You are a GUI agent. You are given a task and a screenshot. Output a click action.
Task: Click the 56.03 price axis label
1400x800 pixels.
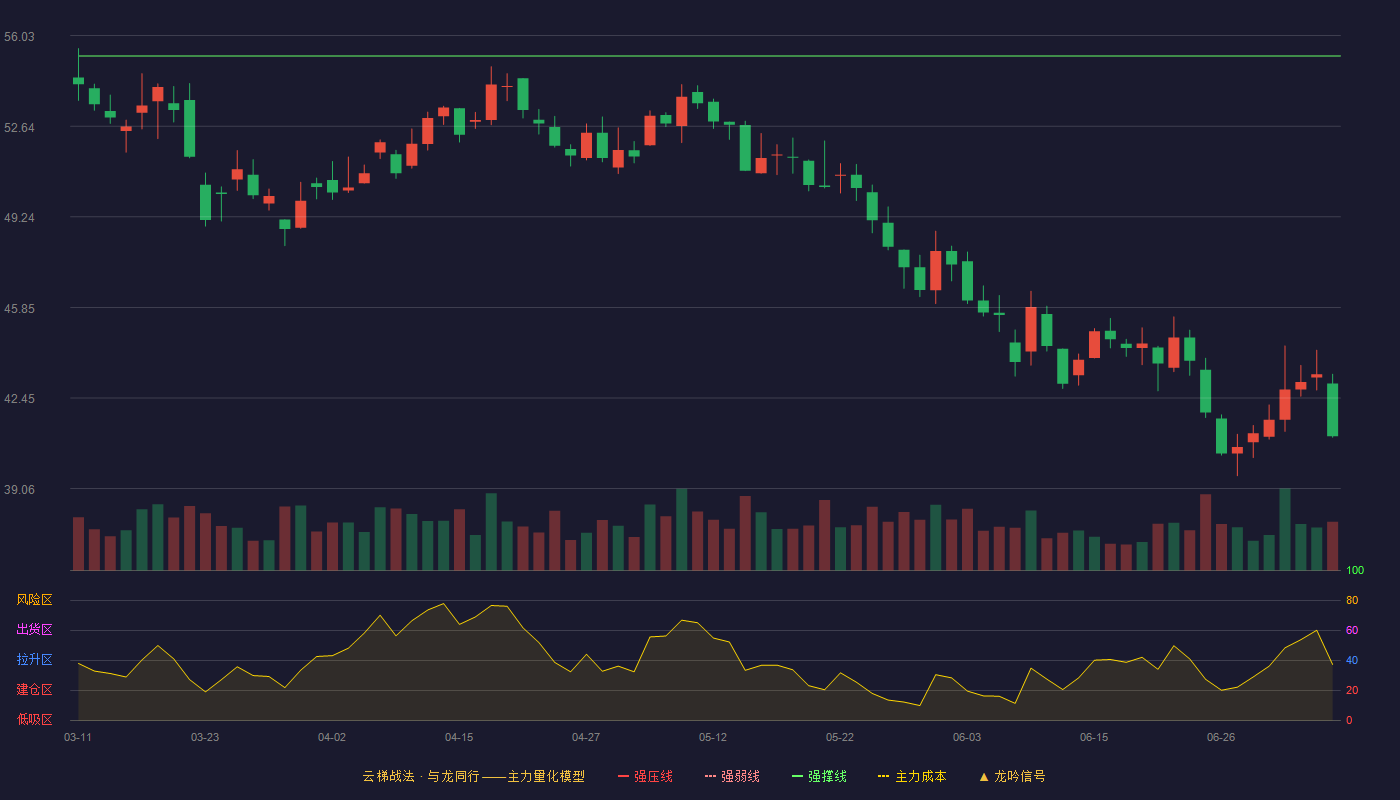(19, 37)
